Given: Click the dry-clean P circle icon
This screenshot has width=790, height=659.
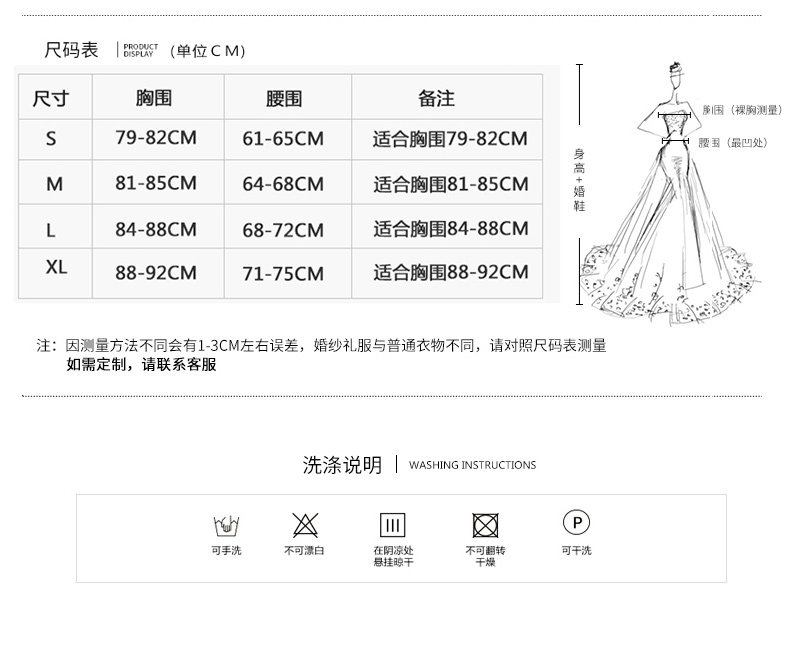Looking at the screenshot, I should click(576, 522).
